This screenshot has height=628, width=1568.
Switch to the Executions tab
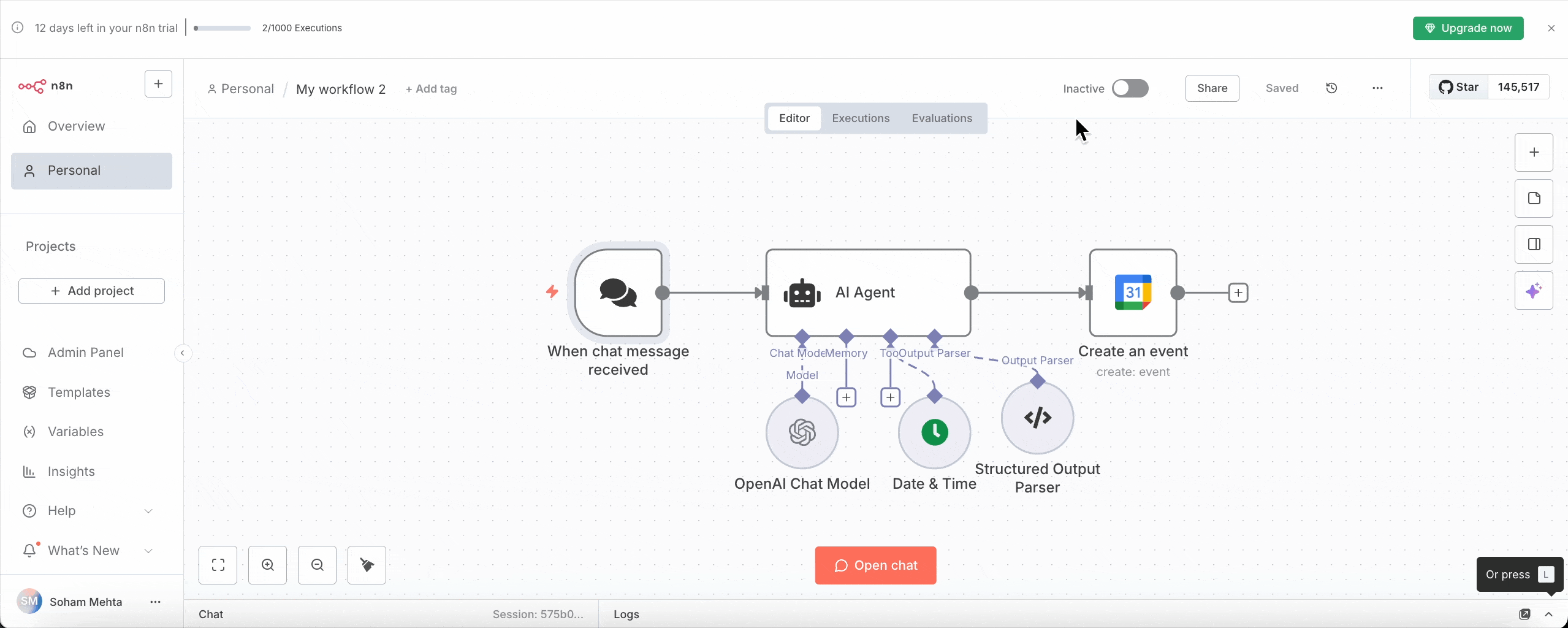tap(860, 118)
